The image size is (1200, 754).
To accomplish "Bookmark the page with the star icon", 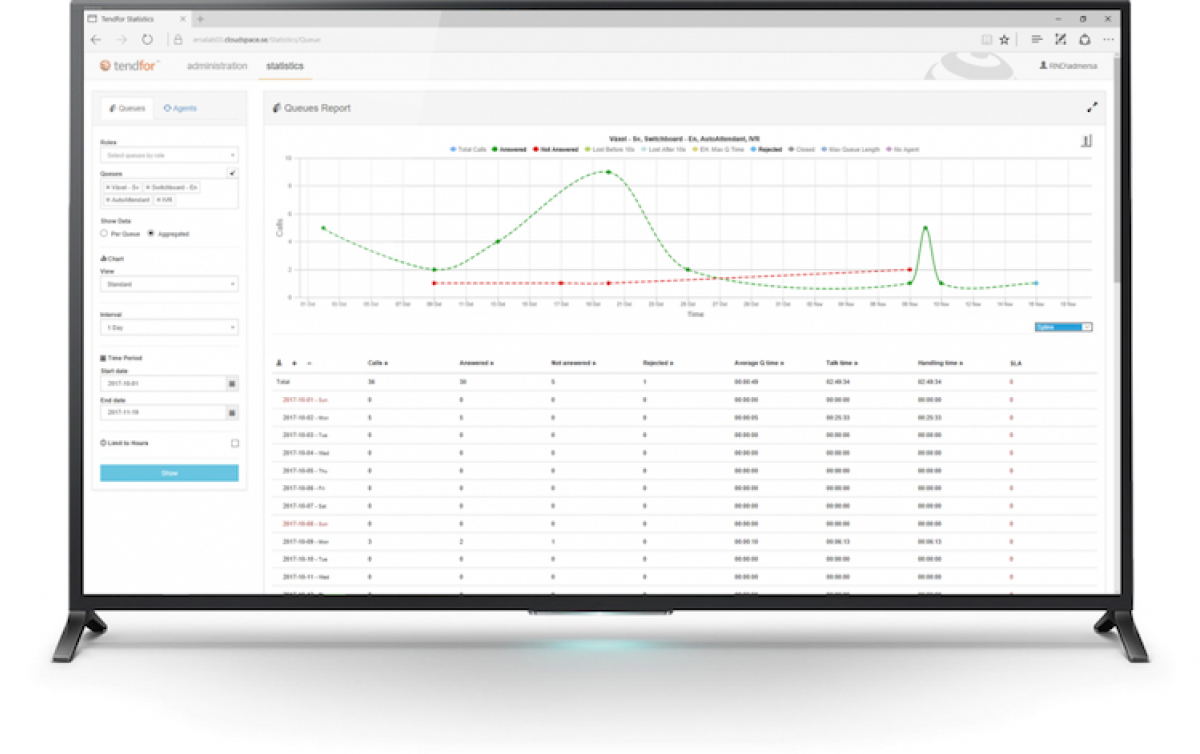I will [1004, 39].
